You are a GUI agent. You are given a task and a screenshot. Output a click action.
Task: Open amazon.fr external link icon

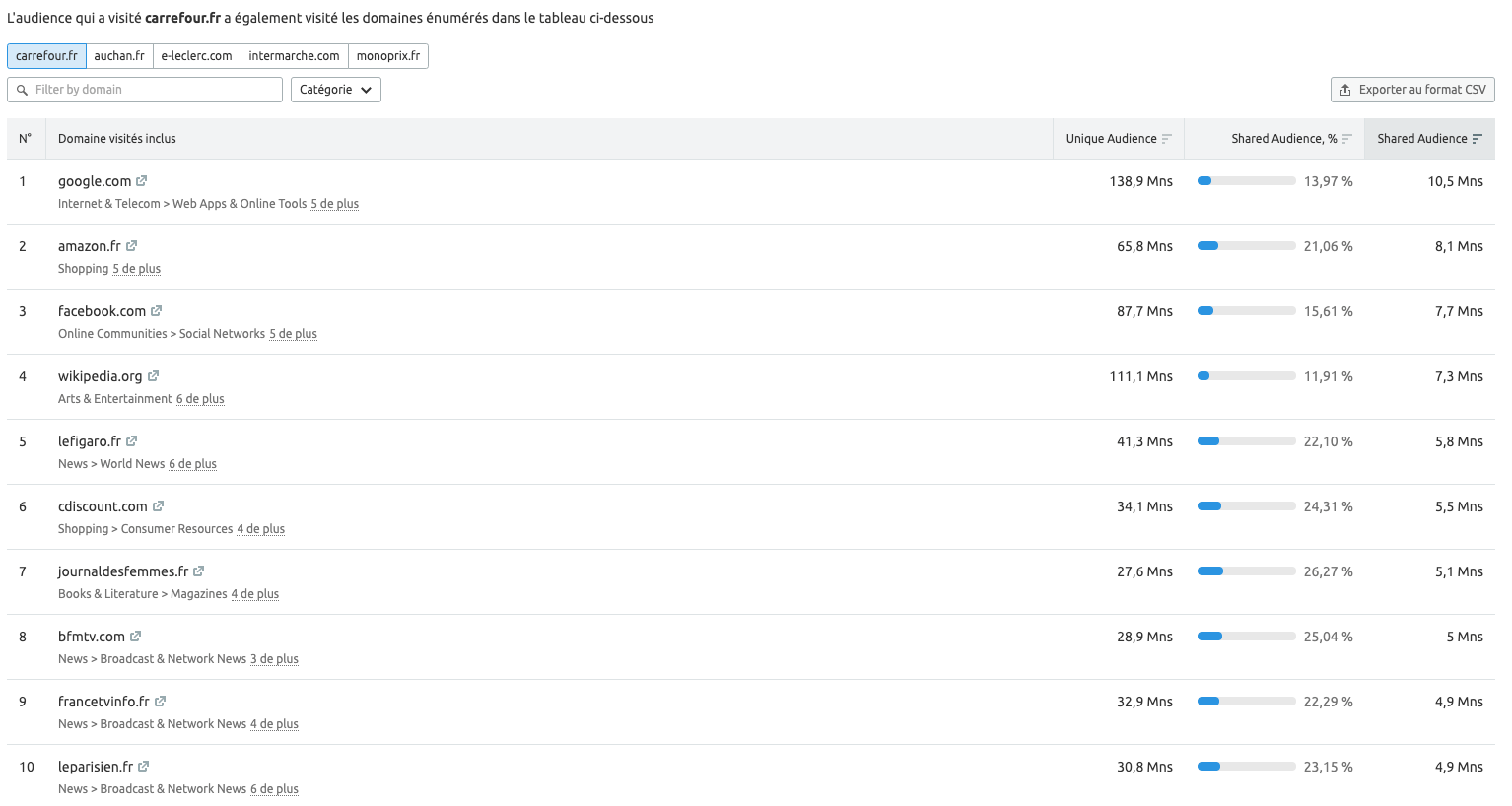tap(131, 246)
